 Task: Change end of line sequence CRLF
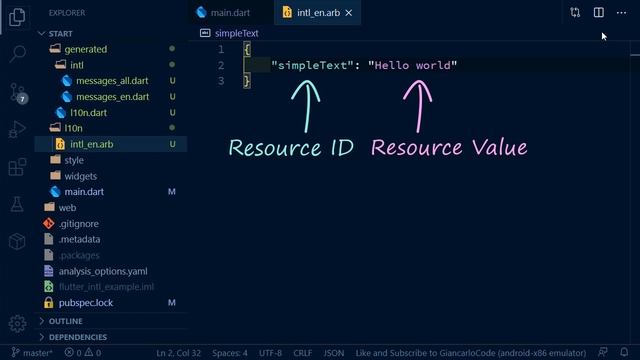(x=302, y=353)
